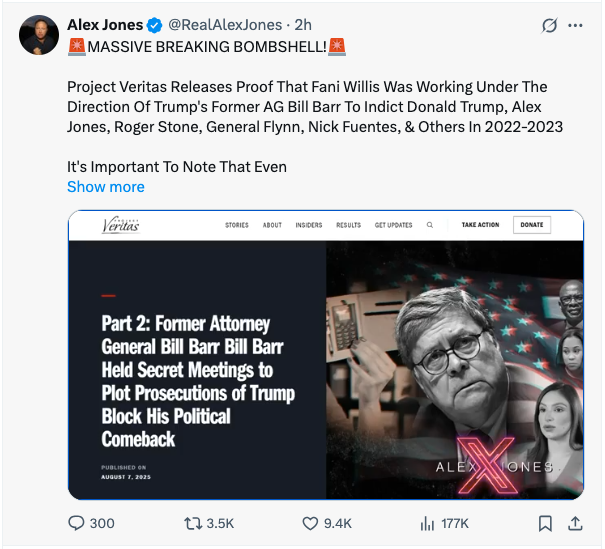The height and width of the screenshot is (549, 605).
Task: Click the blue verified badge
Action: point(155,25)
